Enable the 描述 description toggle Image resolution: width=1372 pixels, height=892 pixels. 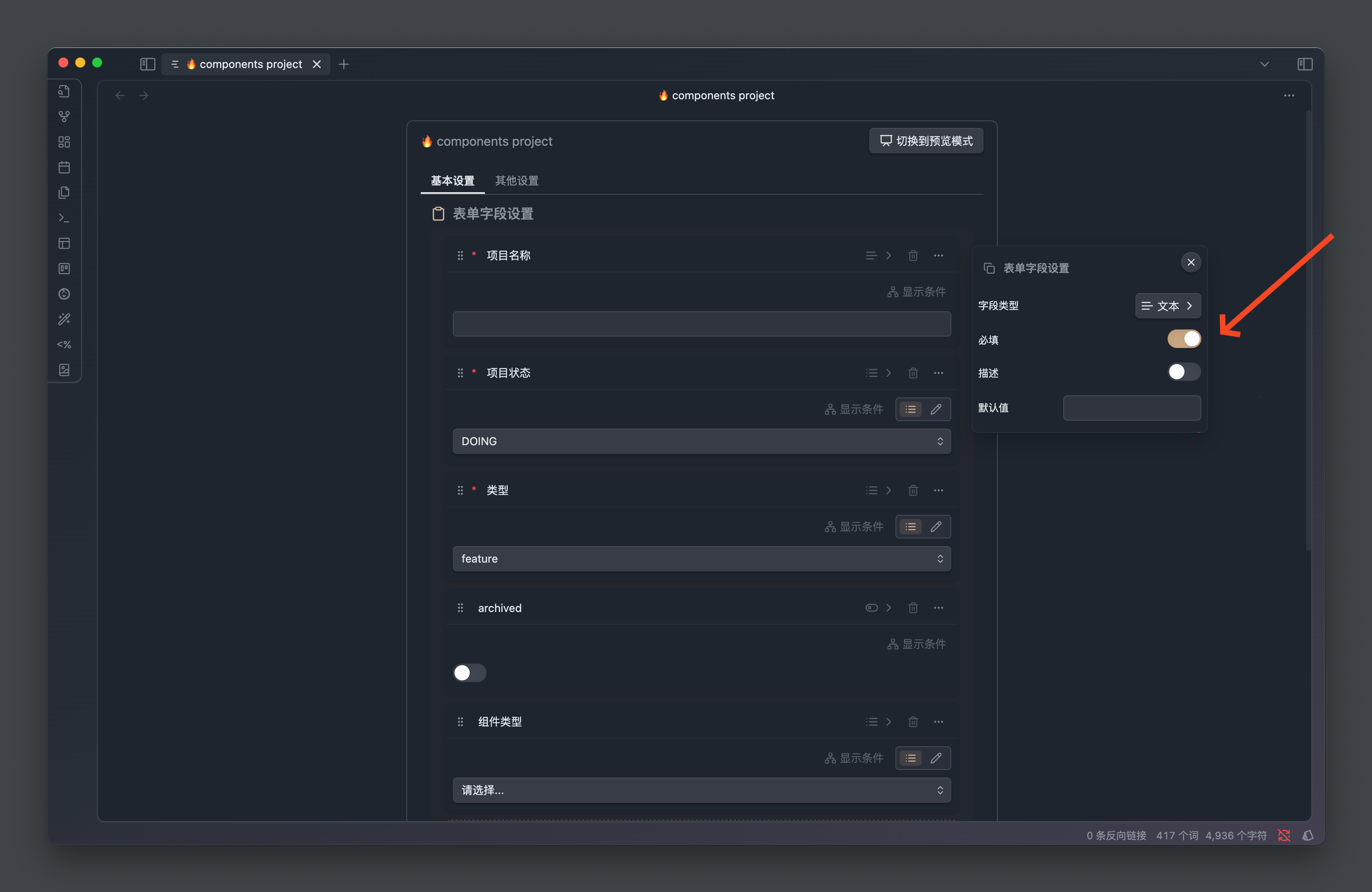pyautogui.click(x=1184, y=372)
